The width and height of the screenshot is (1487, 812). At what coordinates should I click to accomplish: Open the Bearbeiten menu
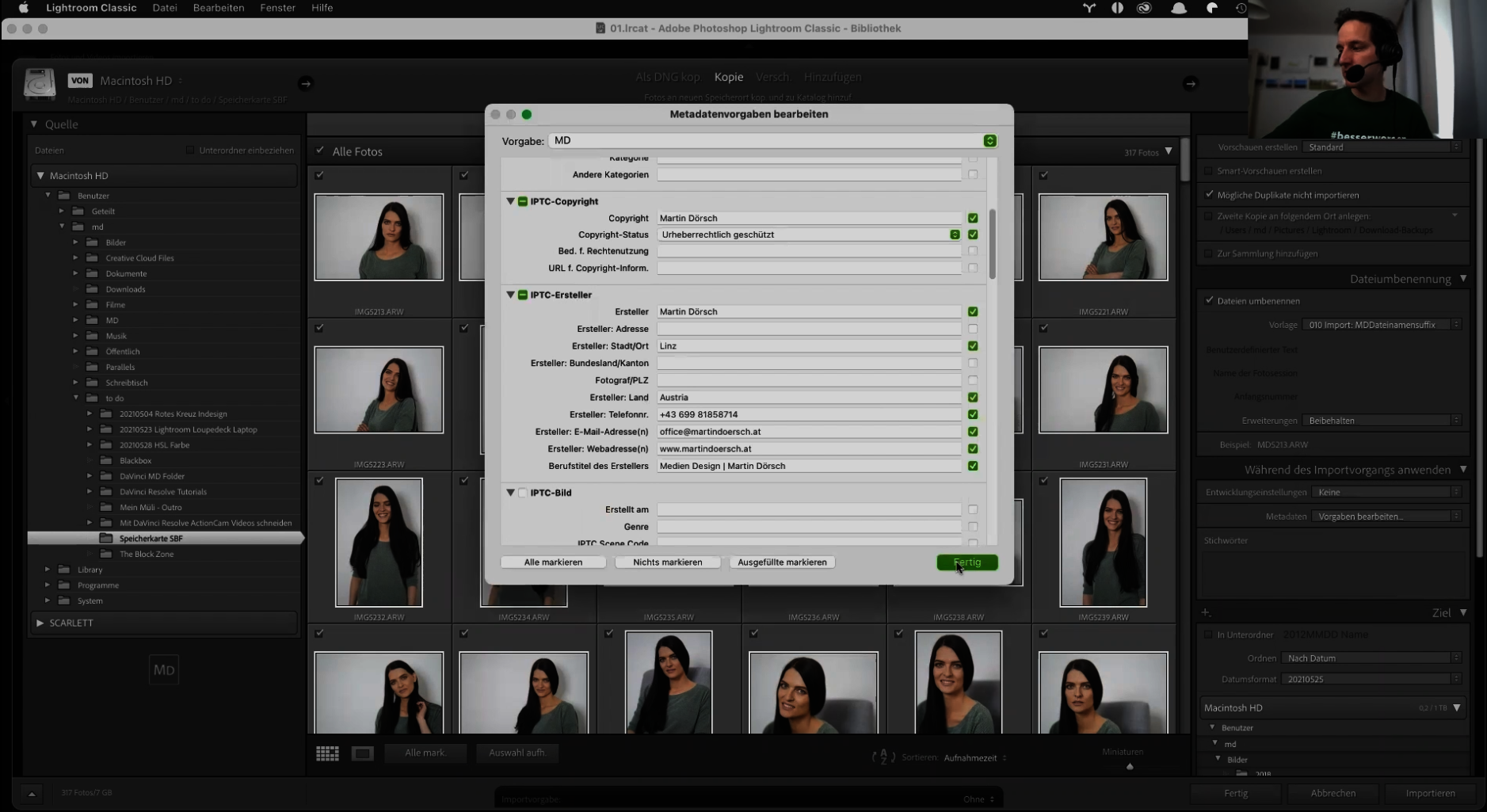pos(218,8)
